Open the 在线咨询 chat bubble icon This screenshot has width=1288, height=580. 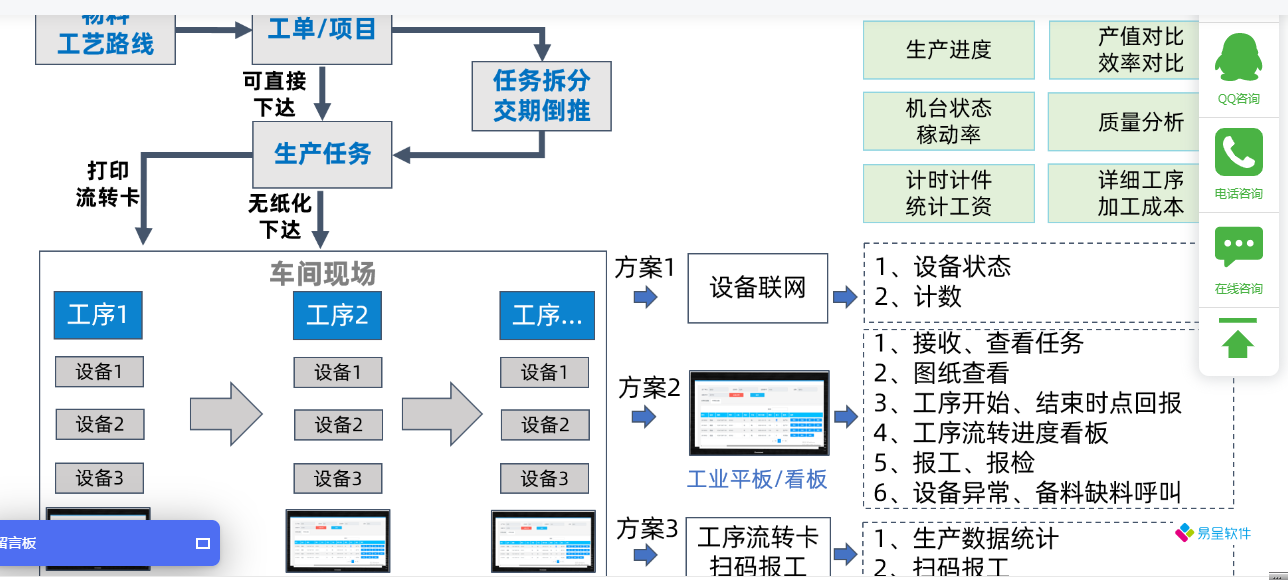1238,247
